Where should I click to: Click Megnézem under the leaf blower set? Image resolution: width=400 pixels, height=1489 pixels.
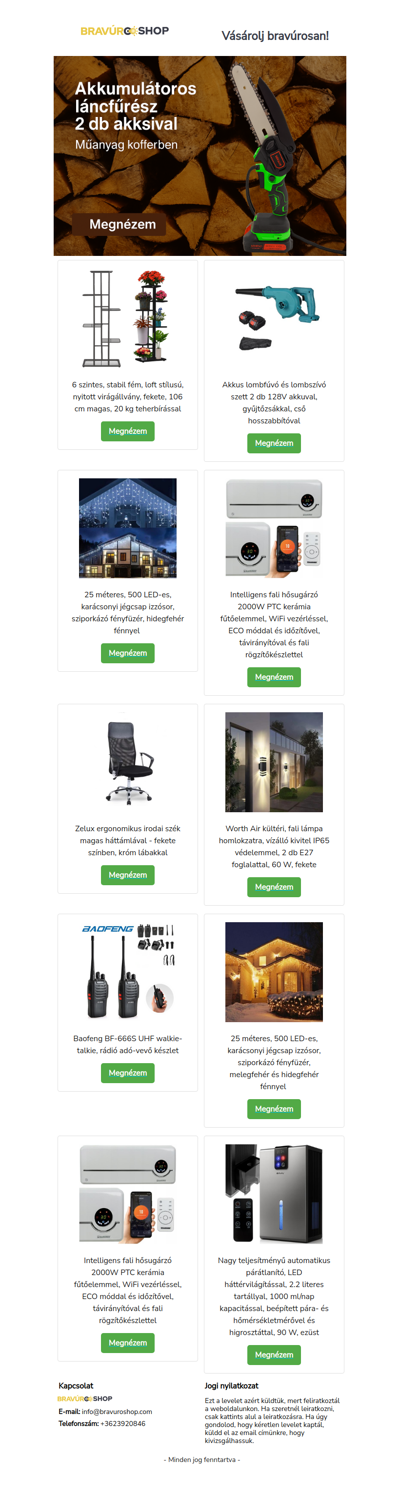coord(274,443)
